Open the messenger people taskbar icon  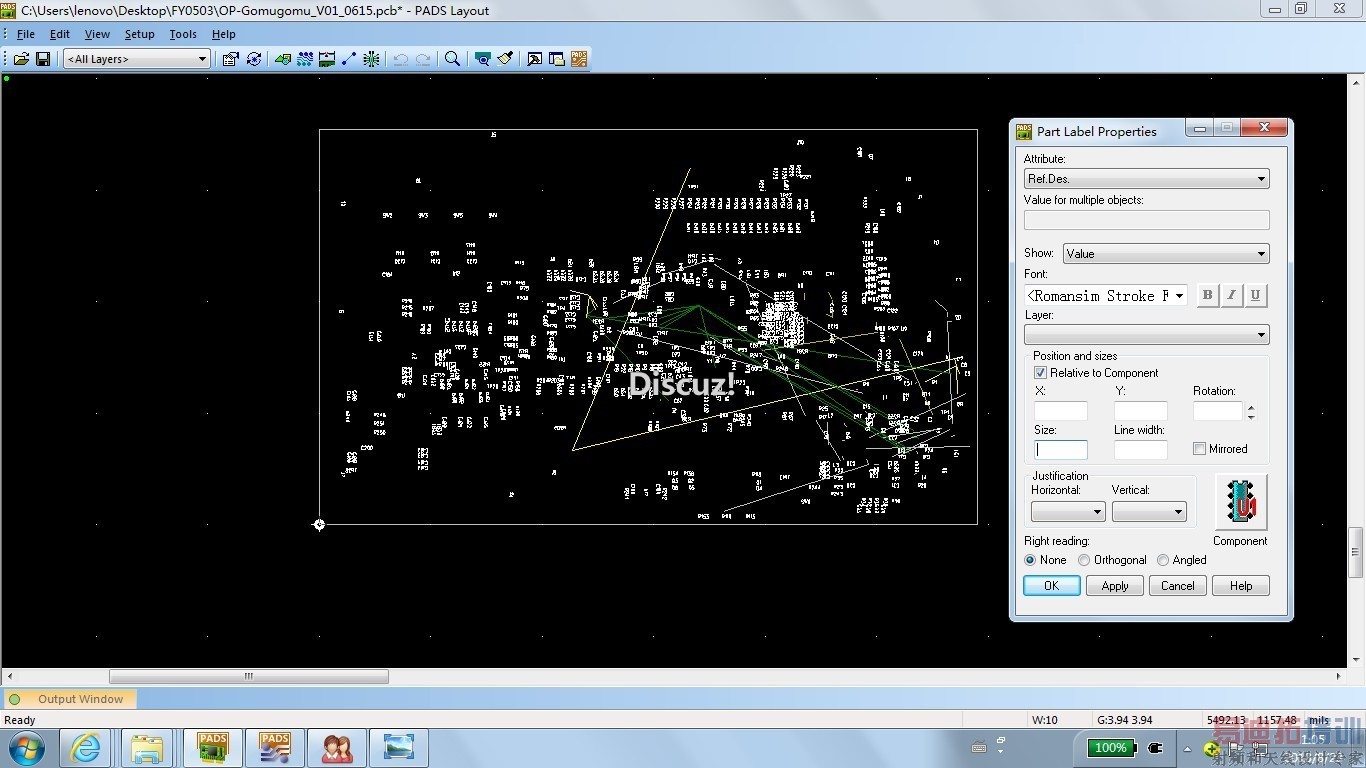pyautogui.click(x=337, y=748)
